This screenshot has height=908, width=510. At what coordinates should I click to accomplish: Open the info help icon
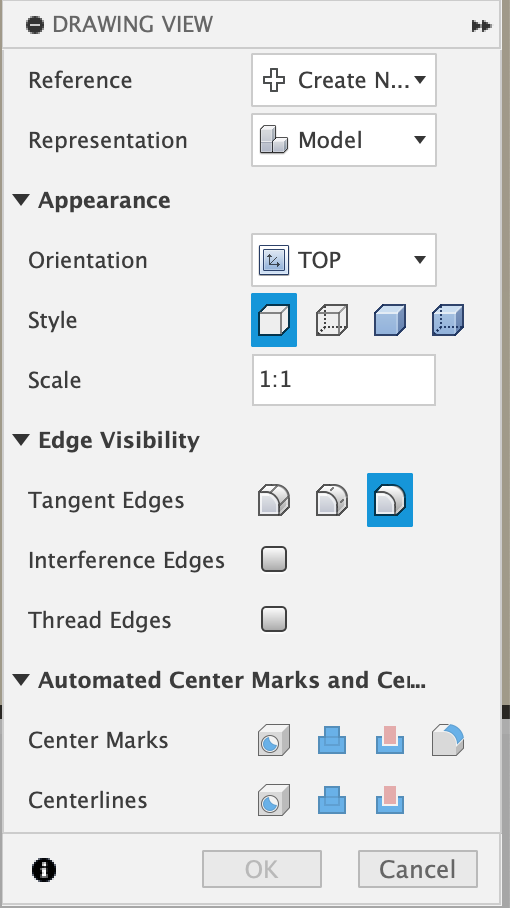44,870
